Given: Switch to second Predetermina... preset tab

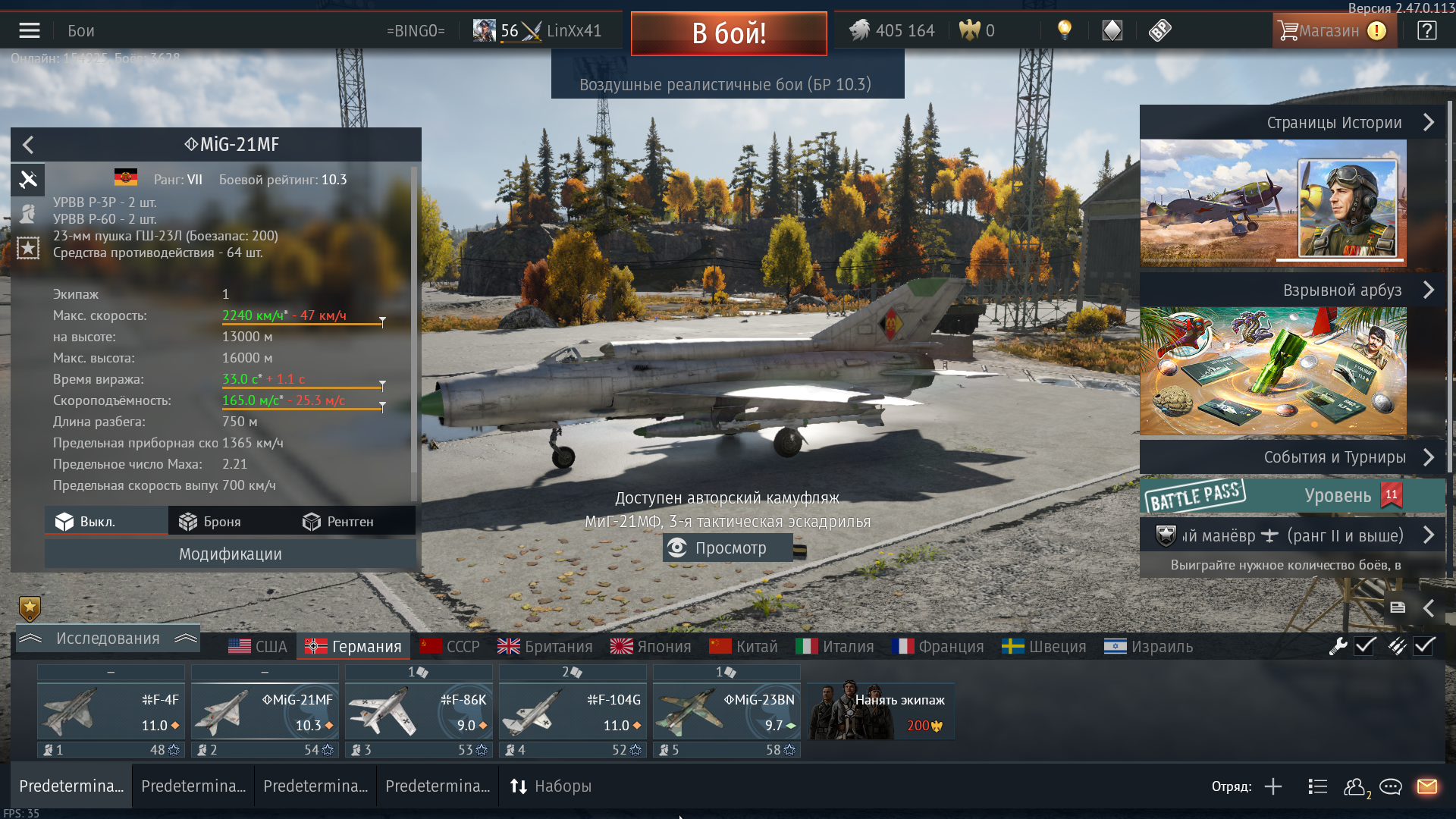Looking at the screenshot, I should pyautogui.click(x=193, y=786).
